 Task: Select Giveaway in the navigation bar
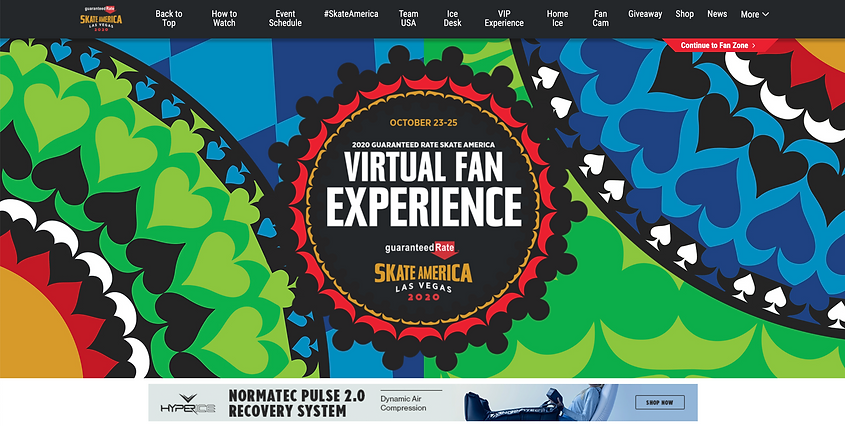pos(645,14)
